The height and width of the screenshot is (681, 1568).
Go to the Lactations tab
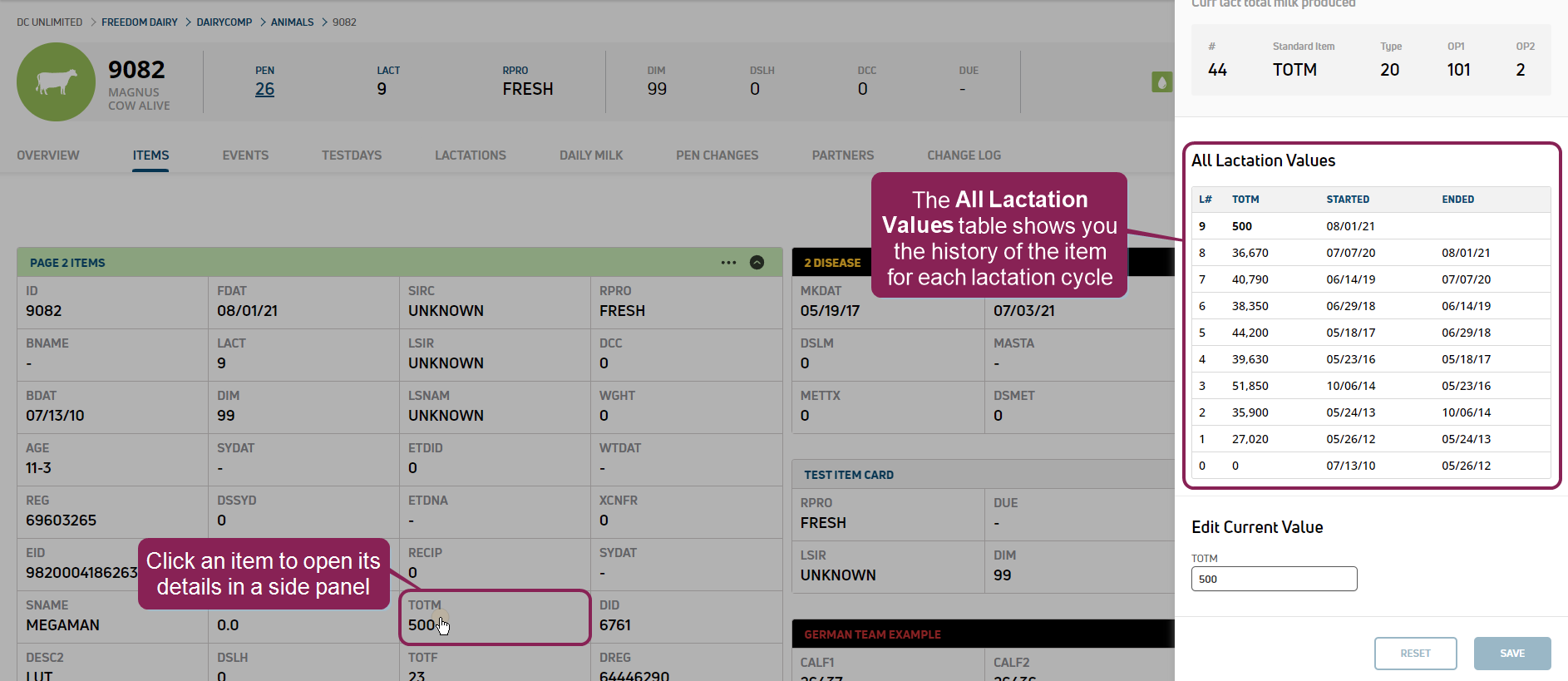470,155
